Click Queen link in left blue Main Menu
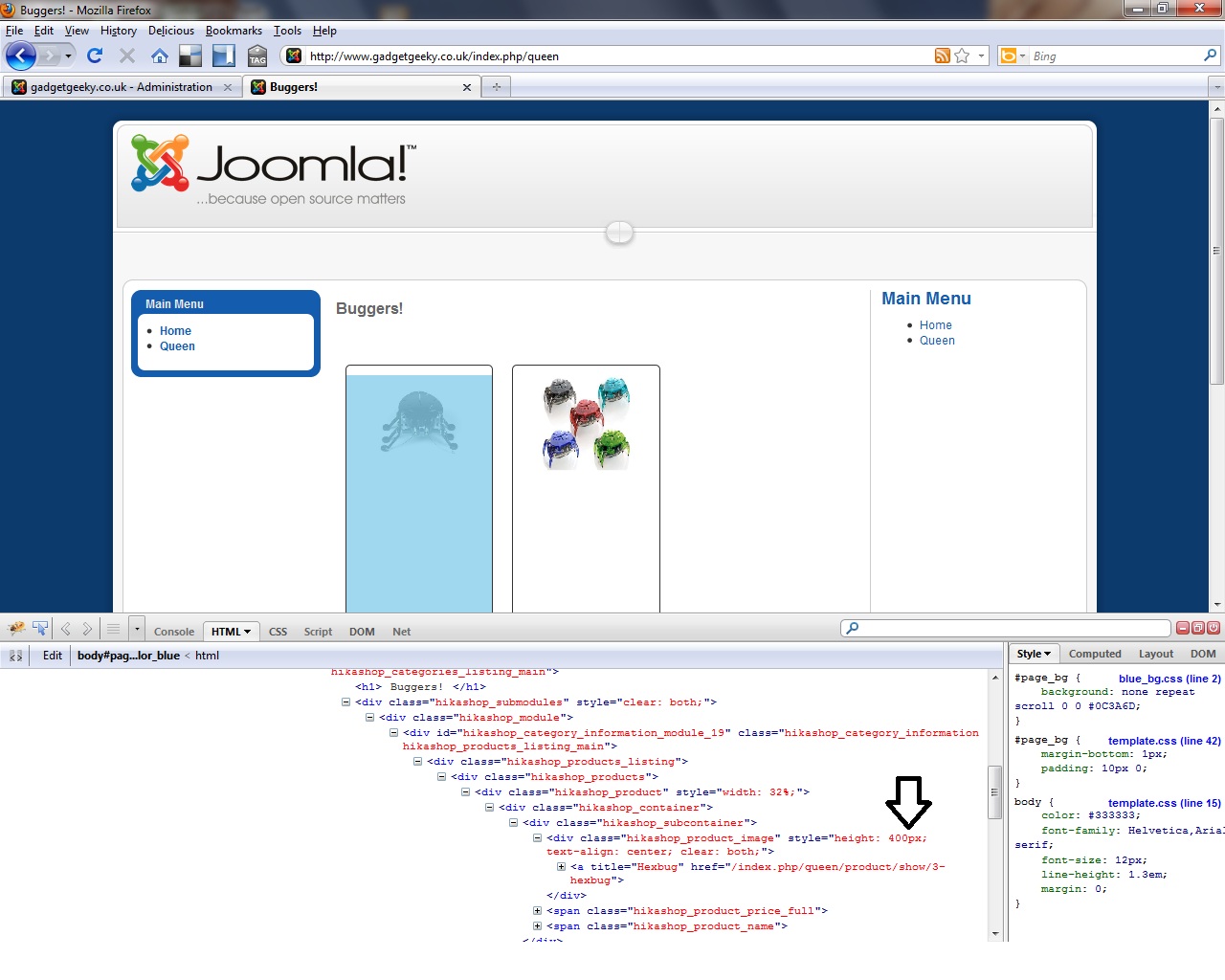The height and width of the screenshot is (980, 1225). (x=177, y=346)
